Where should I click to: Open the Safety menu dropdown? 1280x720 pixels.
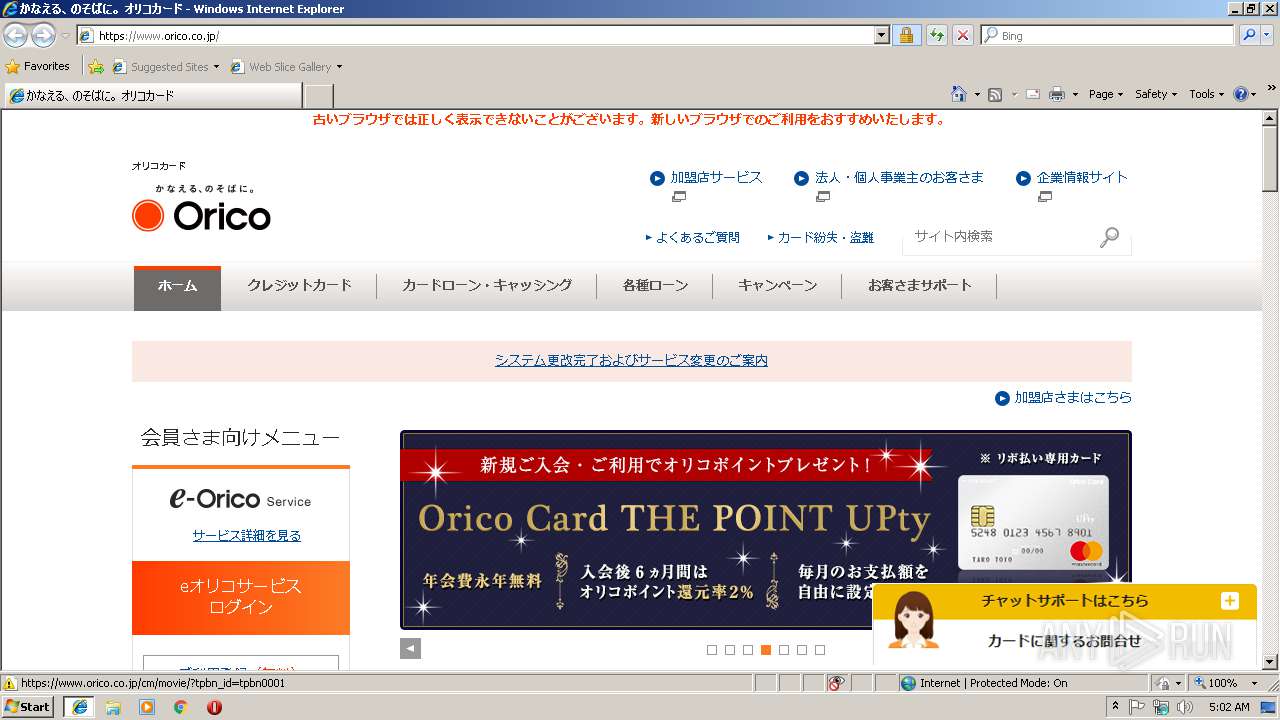coord(1156,94)
